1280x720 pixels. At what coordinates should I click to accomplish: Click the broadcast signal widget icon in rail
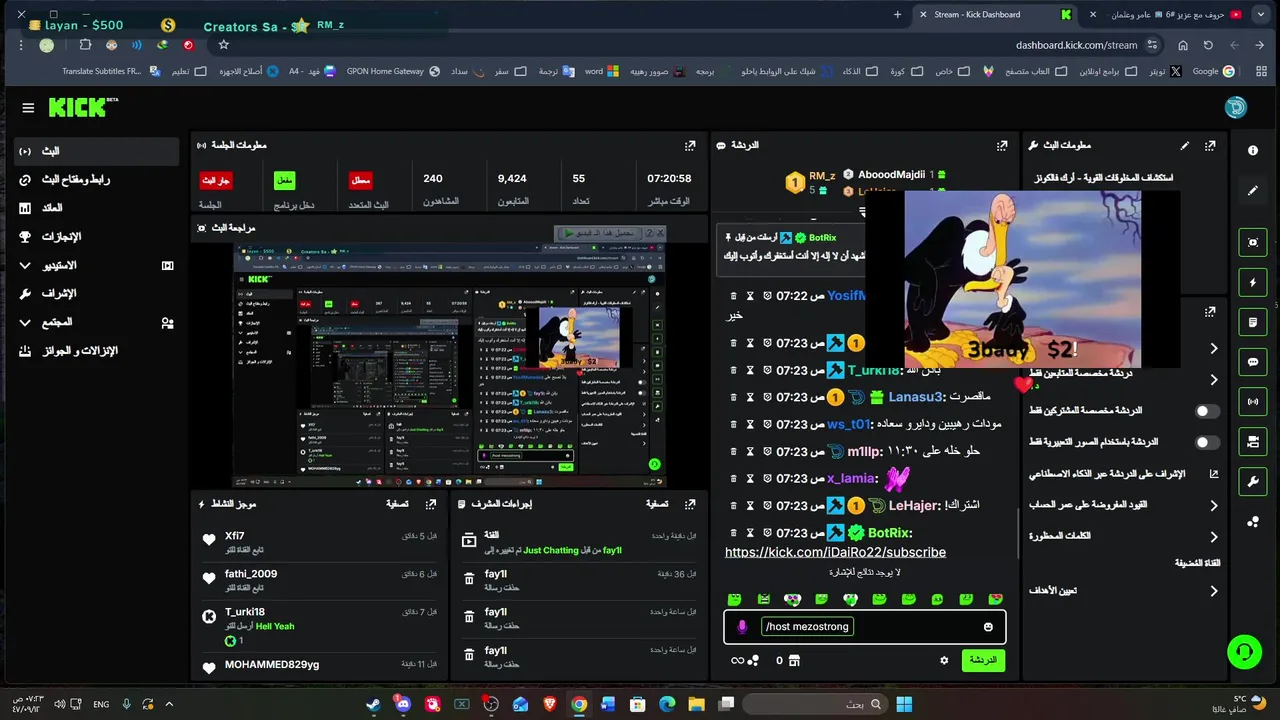coord(1253,401)
